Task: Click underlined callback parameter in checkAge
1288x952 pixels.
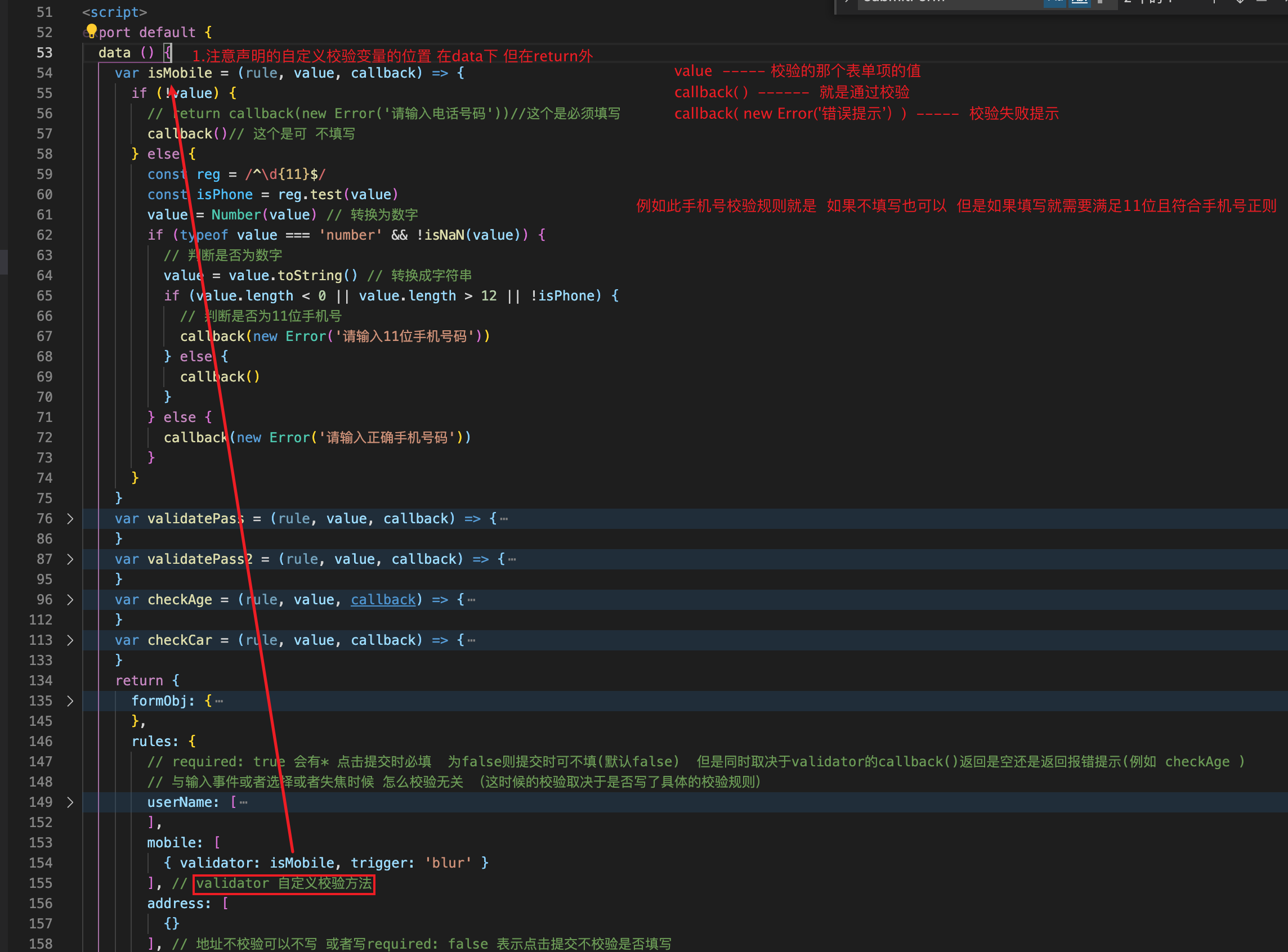Action: coord(383,600)
